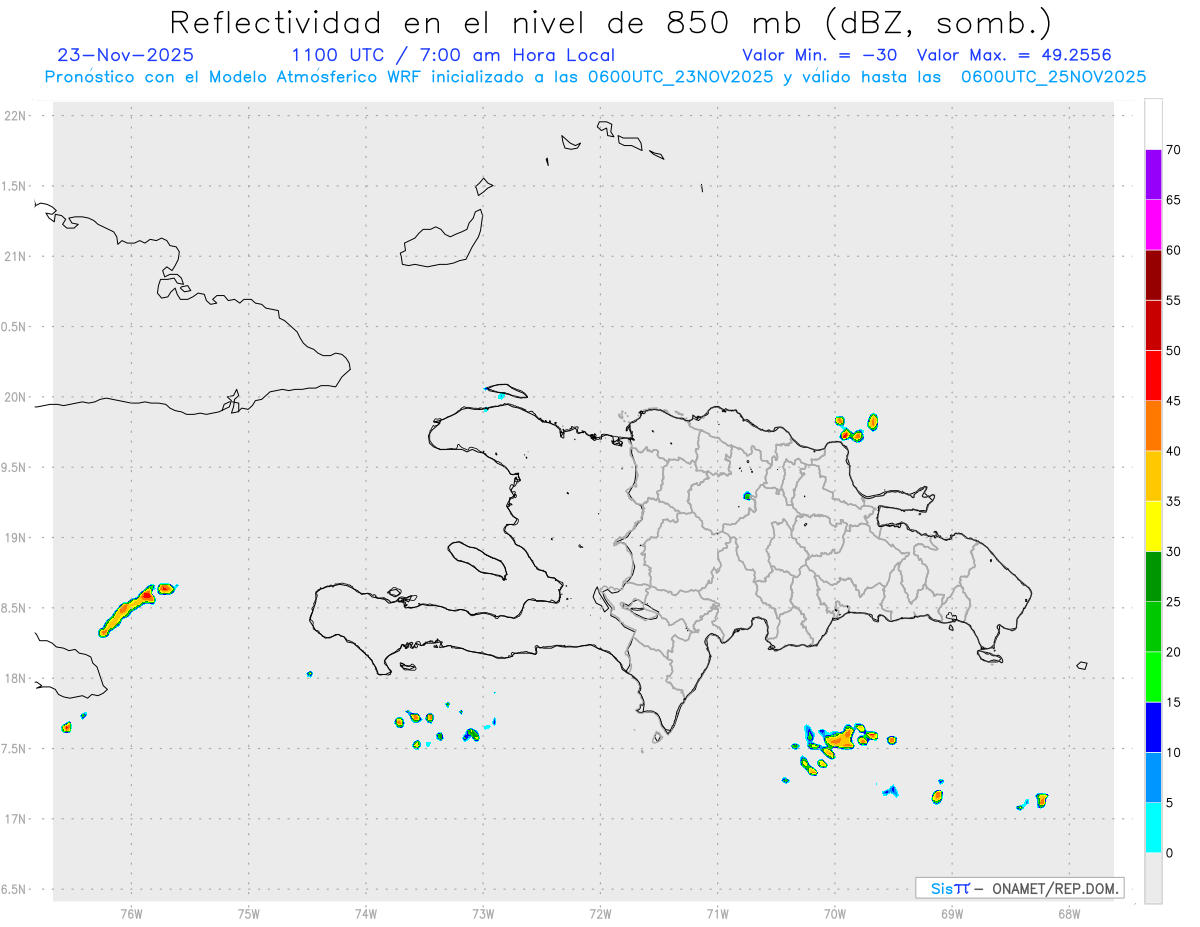
Task: Click the large orange storm cell south of 70W coast
Action: [x=842, y=738]
